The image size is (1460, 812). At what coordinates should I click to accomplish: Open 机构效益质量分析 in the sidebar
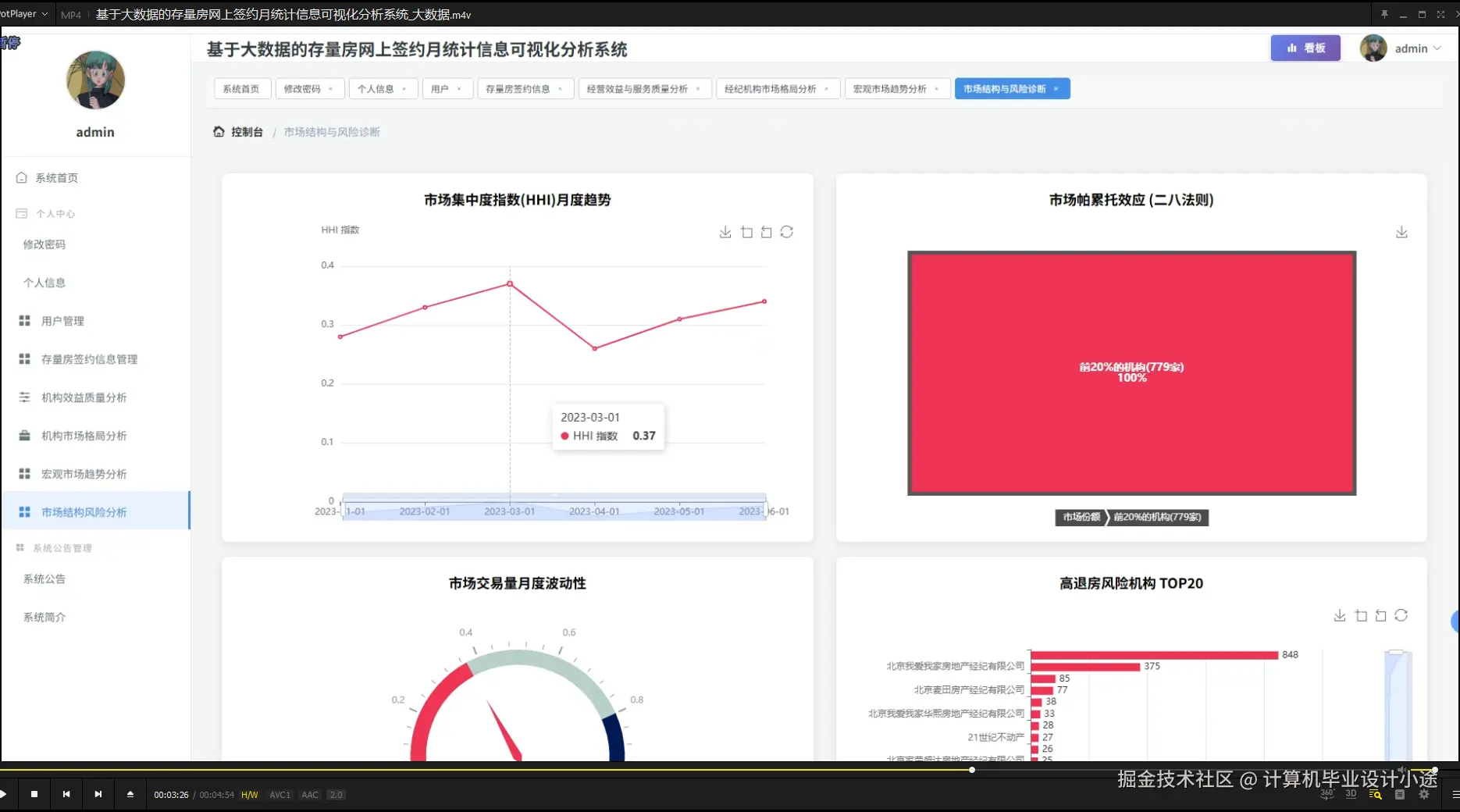point(95,397)
